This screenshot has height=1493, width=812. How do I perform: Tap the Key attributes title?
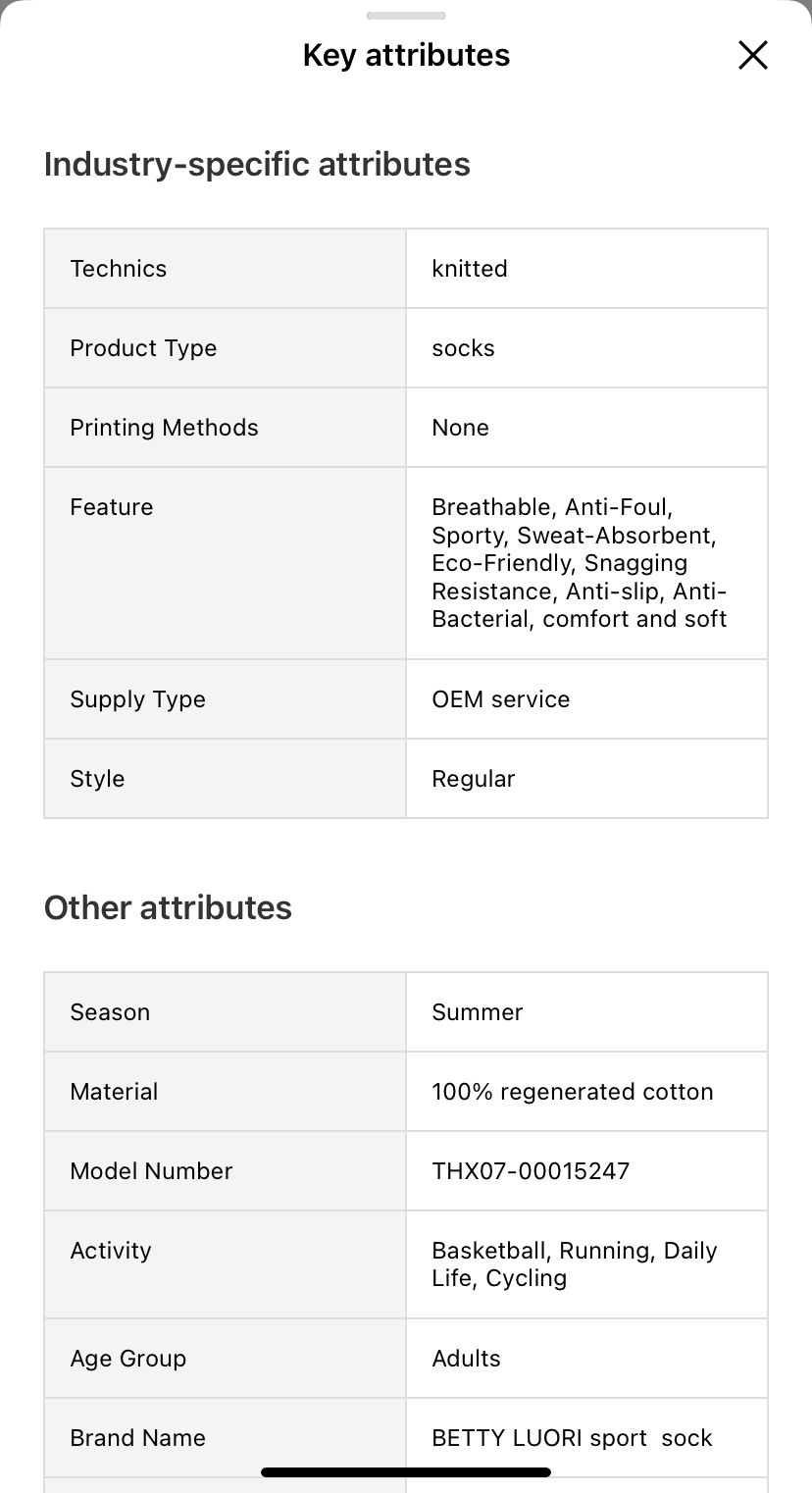coord(406,55)
